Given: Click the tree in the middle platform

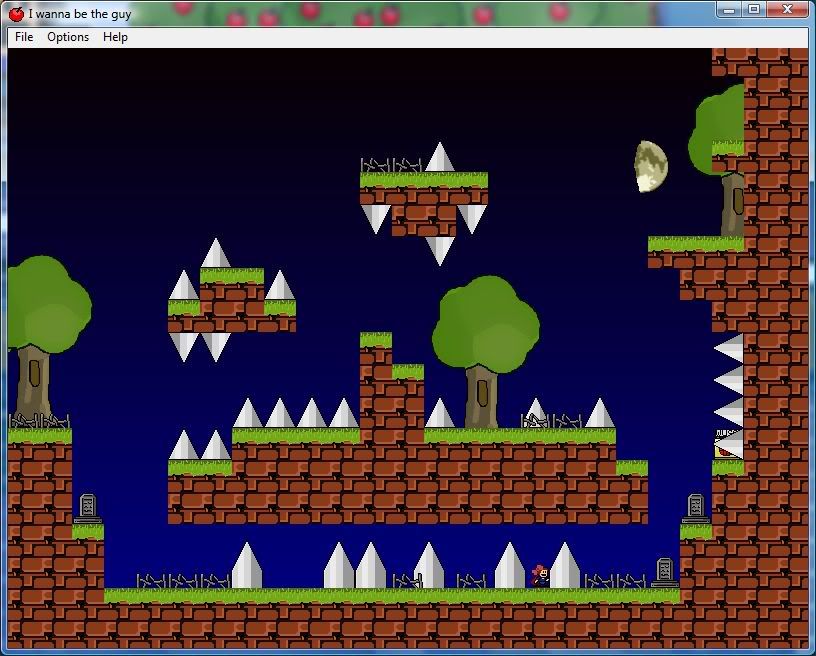Looking at the screenshot, I should [484, 351].
